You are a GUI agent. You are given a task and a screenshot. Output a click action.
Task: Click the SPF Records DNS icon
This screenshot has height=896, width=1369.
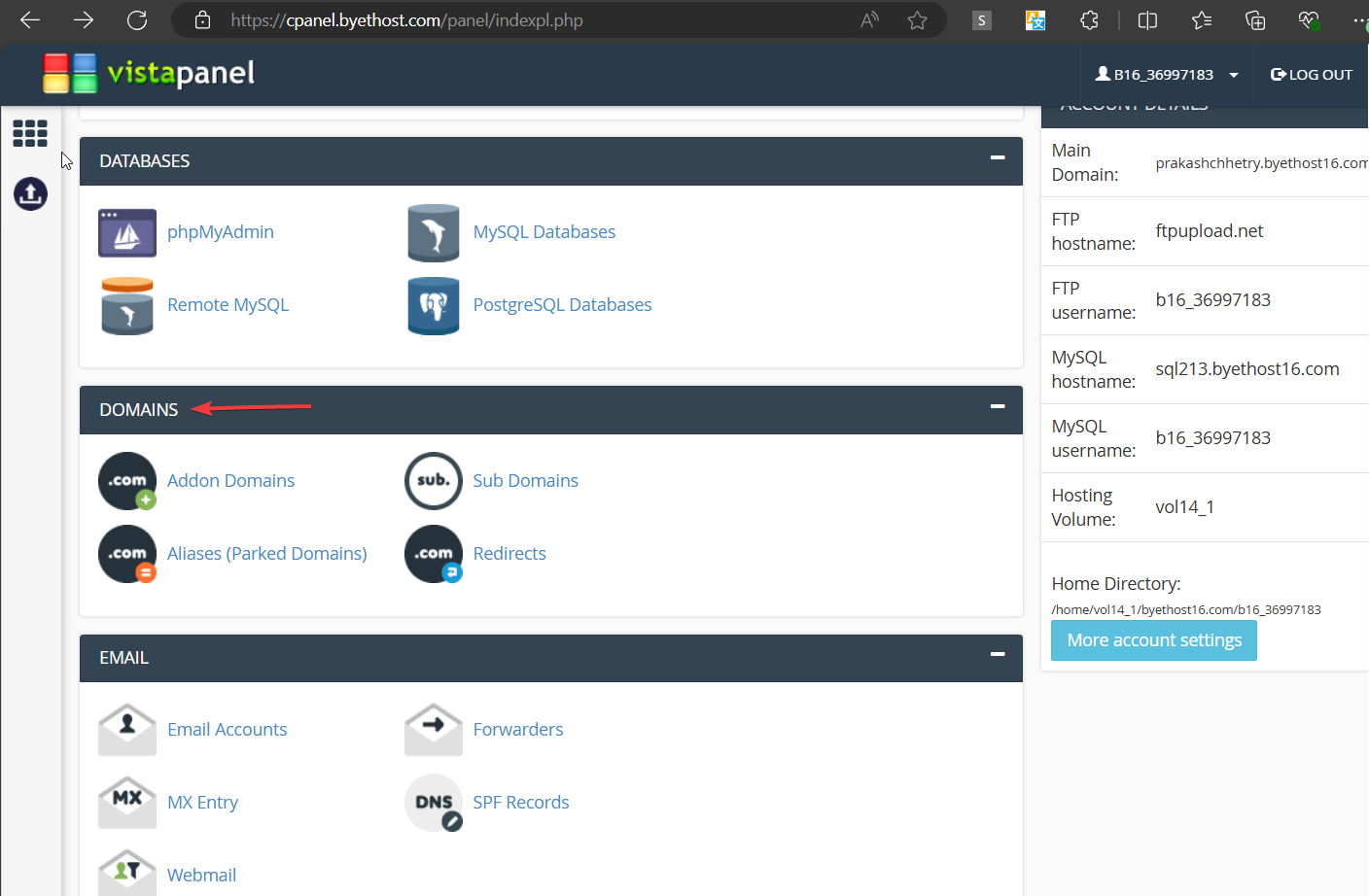(x=434, y=803)
